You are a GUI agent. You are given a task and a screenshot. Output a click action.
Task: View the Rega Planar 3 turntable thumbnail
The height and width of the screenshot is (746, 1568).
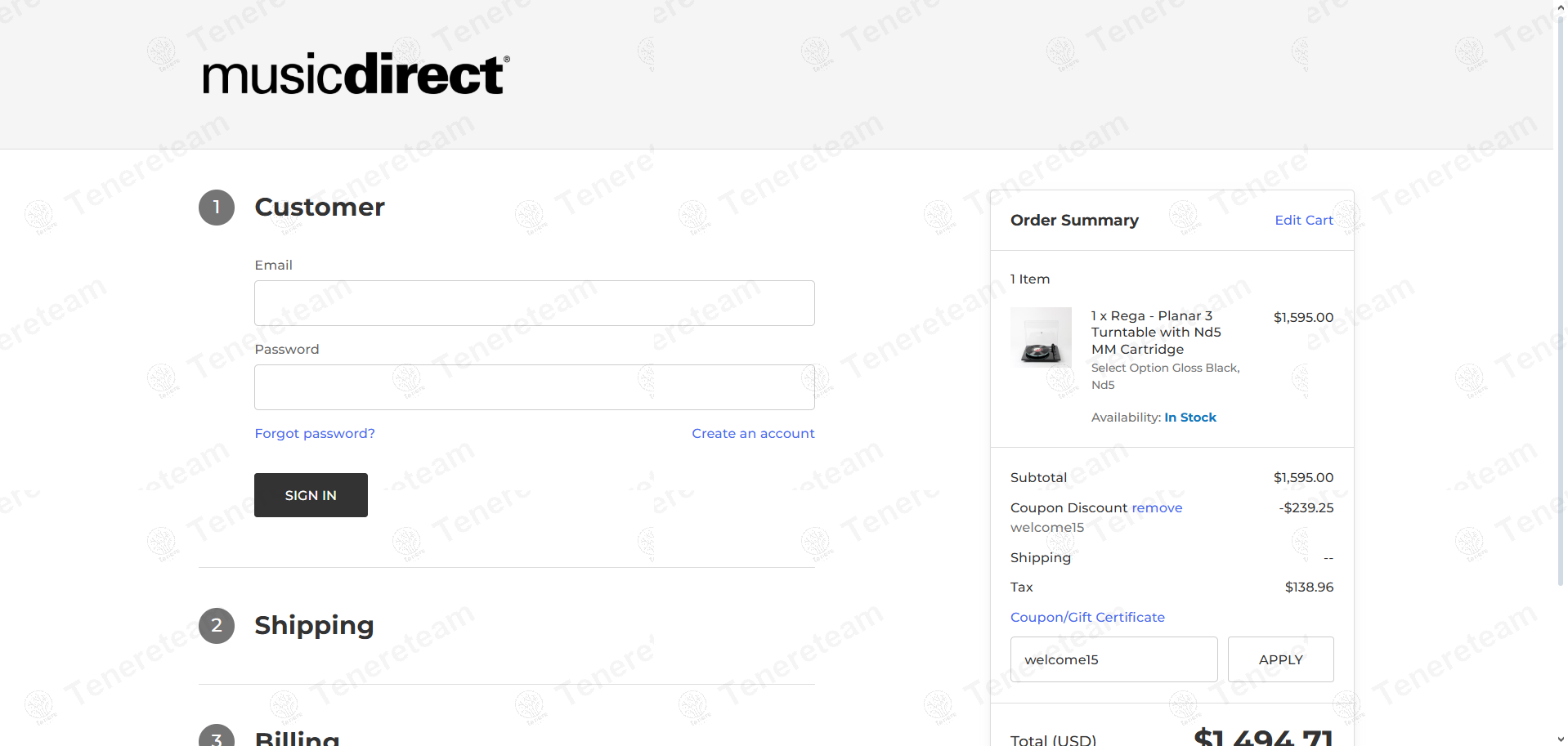1041,337
